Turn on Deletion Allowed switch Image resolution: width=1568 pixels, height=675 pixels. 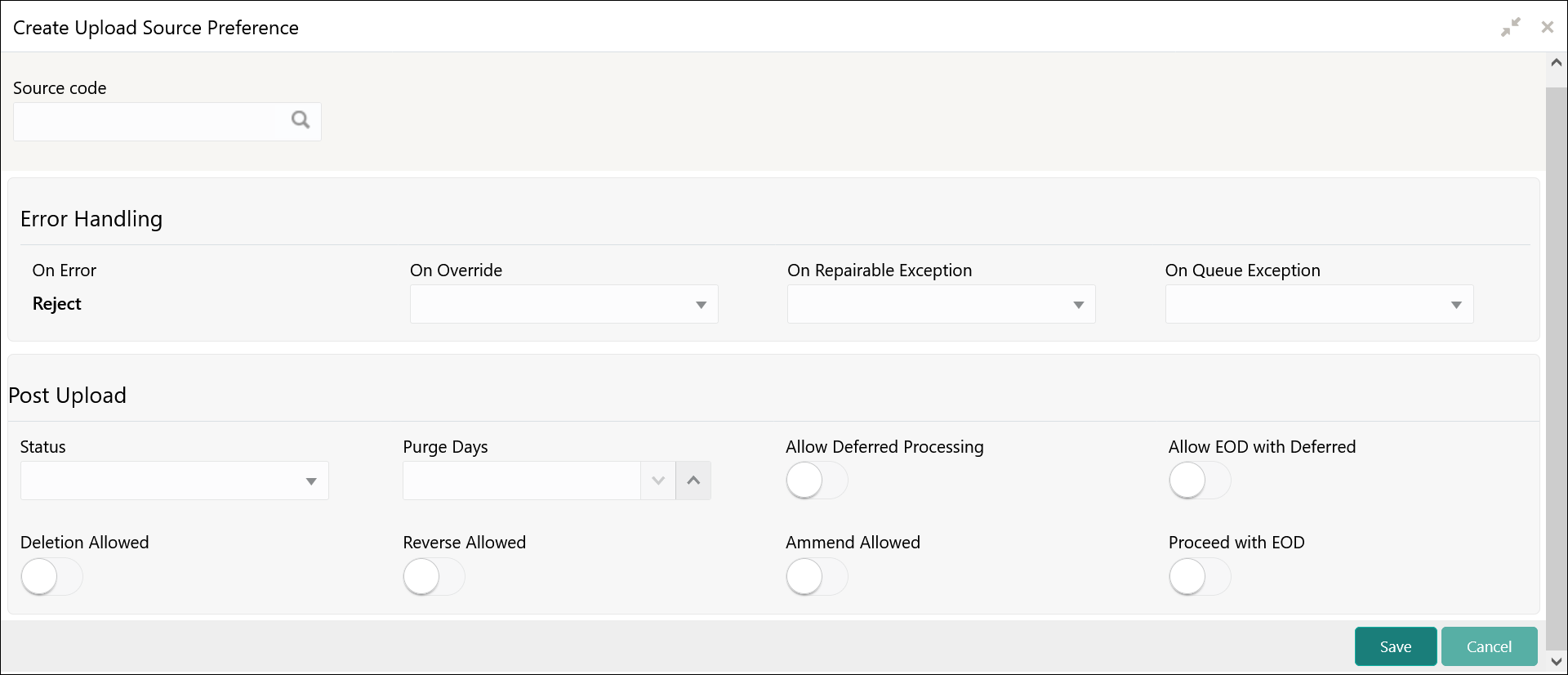pyautogui.click(x=51, y=577)
